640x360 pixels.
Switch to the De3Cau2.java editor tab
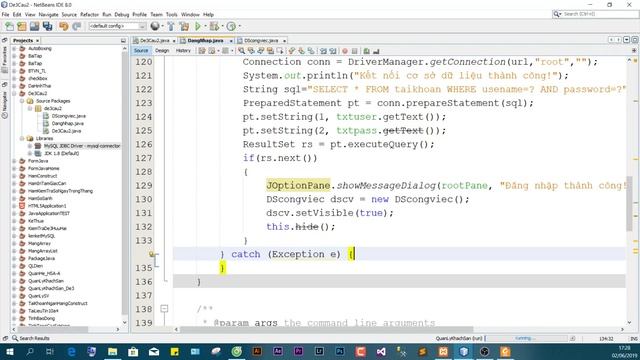click(x=154, y=40)
